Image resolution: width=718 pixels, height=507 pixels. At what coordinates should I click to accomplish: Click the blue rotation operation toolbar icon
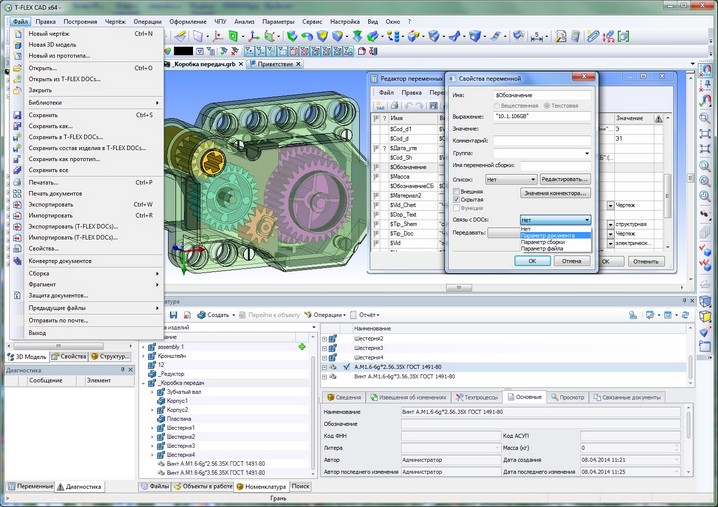pyautogui.click(x=307, y=36)
